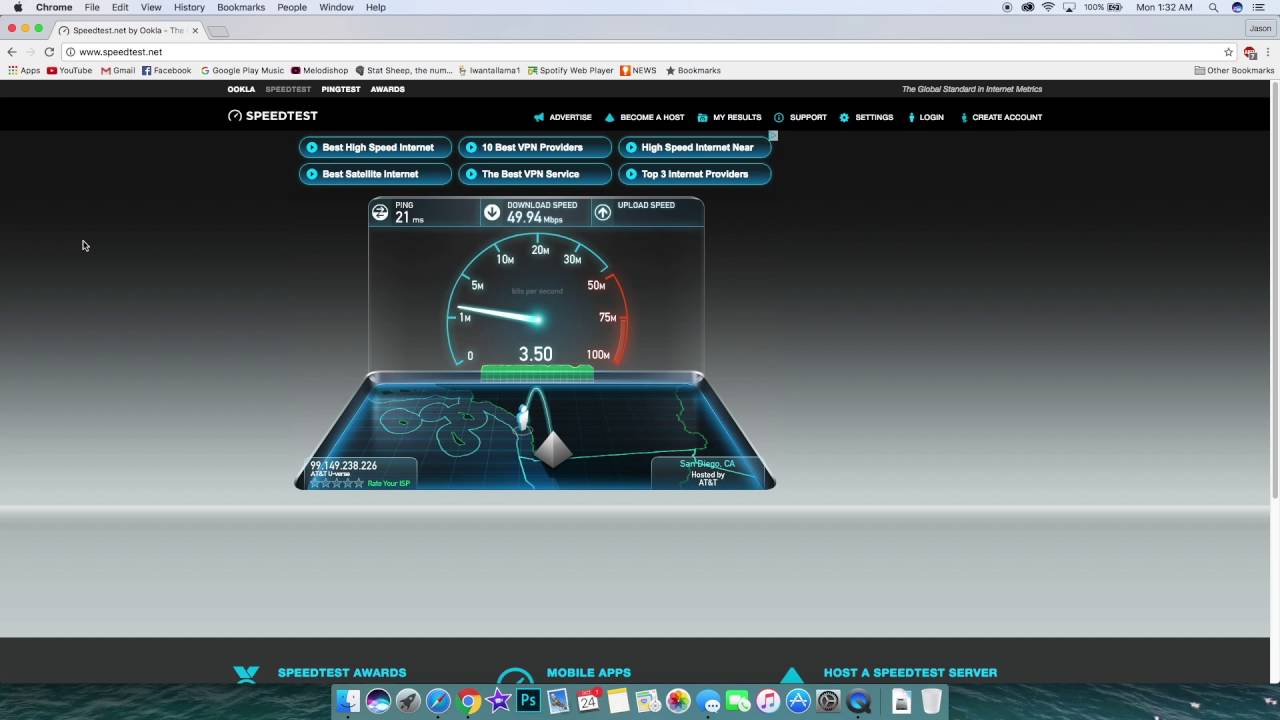This screenshot has height=720, width=1280.
Task: Reload the page in Chrome
Action: click(49, 52)
